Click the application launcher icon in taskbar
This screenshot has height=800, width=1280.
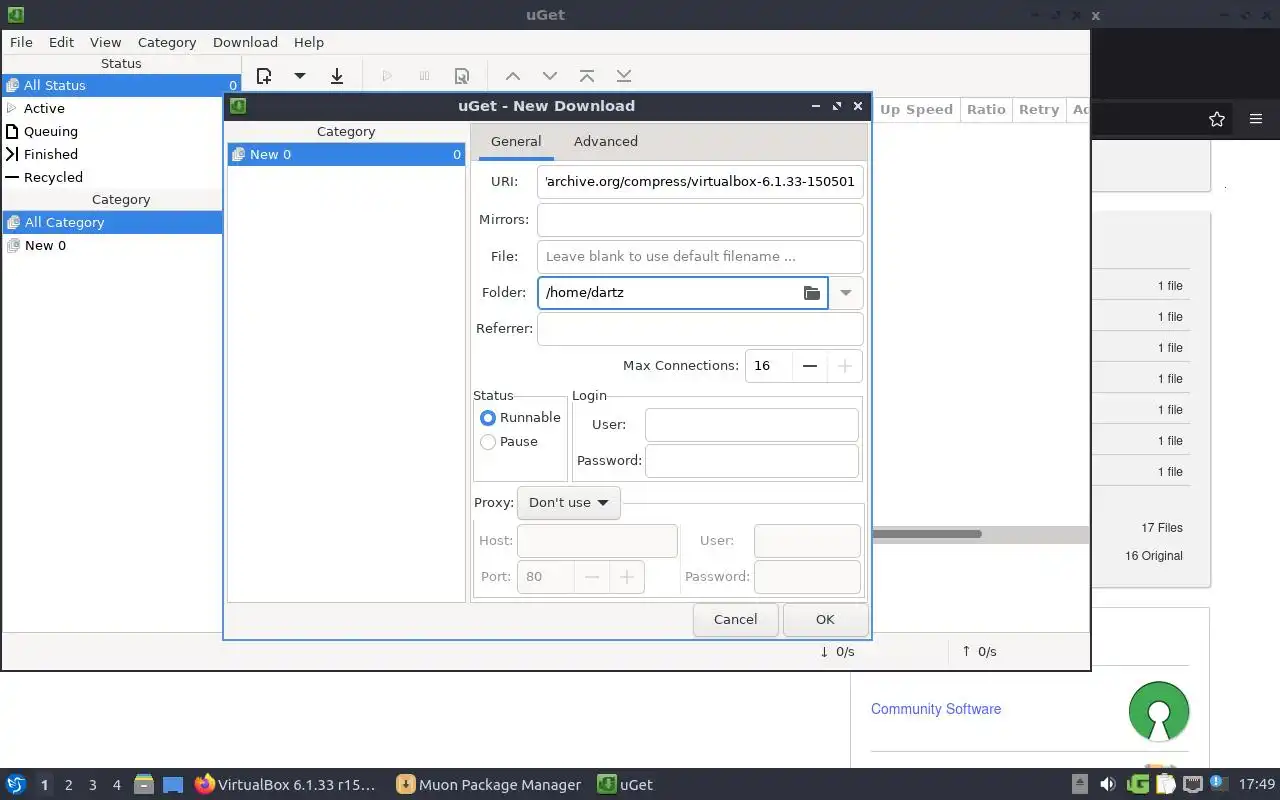(x=16, y=784)
